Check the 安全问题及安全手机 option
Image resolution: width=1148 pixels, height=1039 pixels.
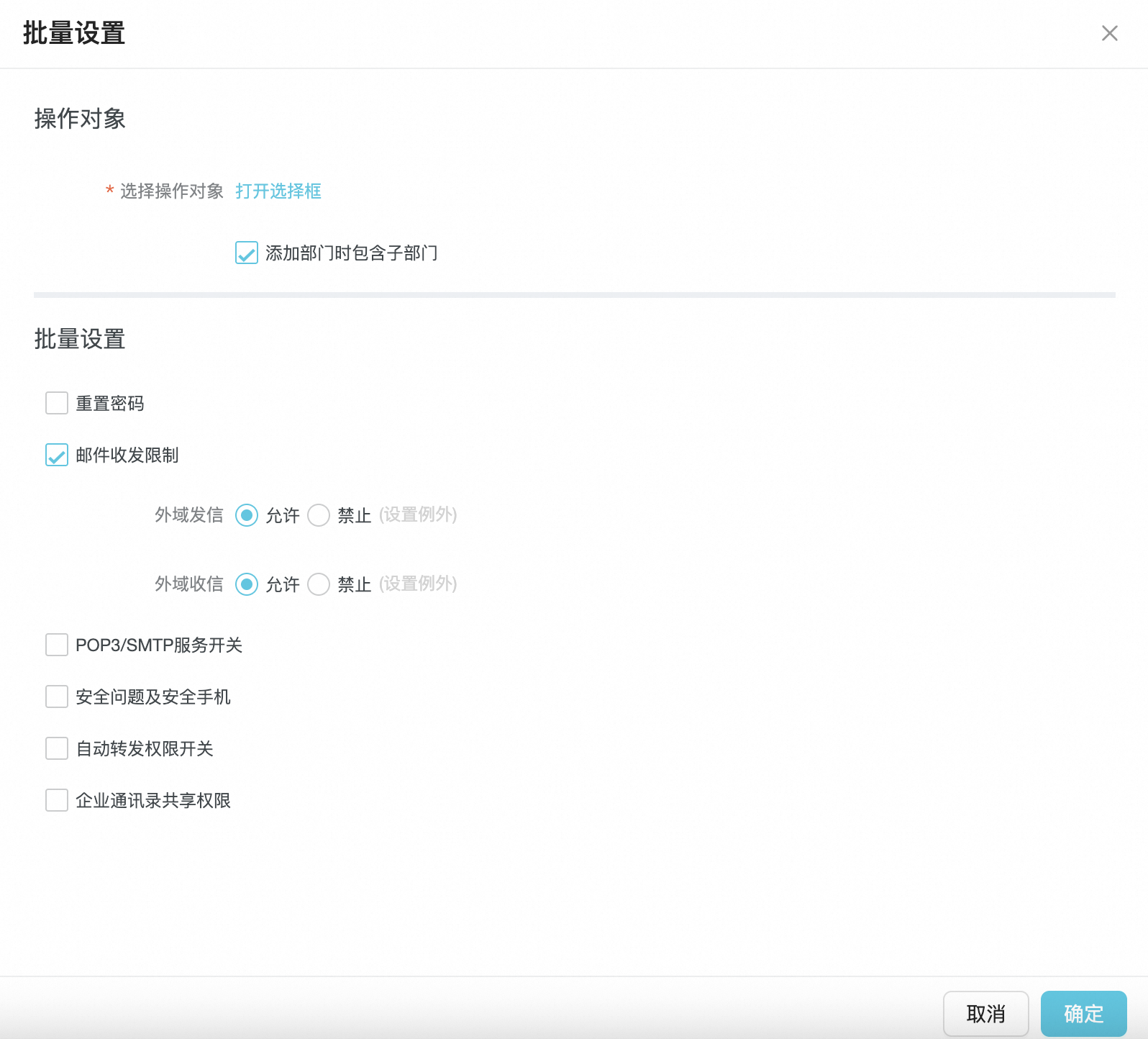(x=57, y=697)
